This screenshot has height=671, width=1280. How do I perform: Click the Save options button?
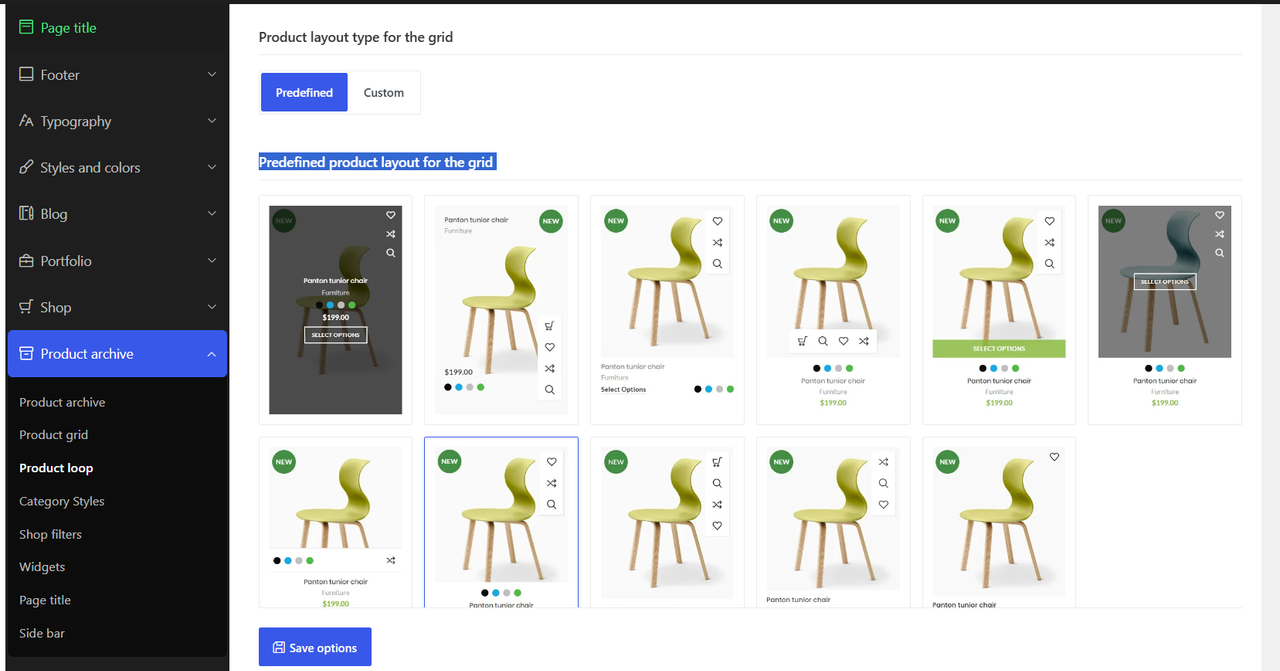pos(315,647)
